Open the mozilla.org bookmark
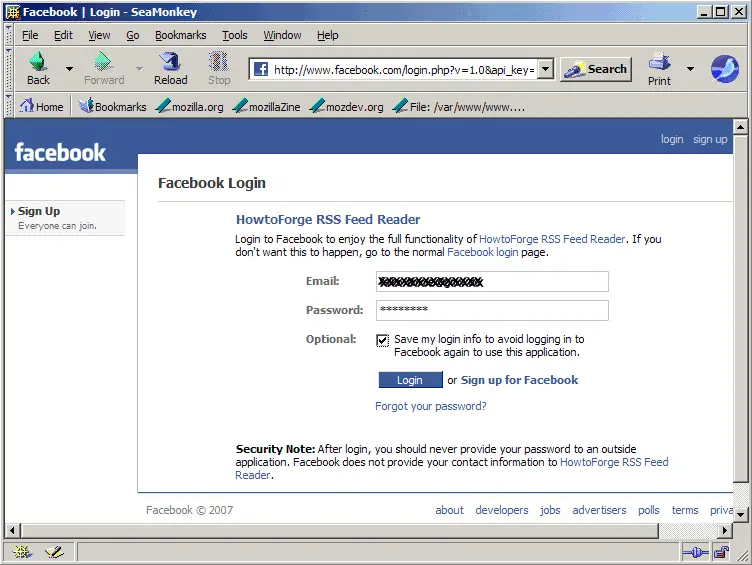Image resolution: width=752 pixels, height=565 pixels. 189,106
